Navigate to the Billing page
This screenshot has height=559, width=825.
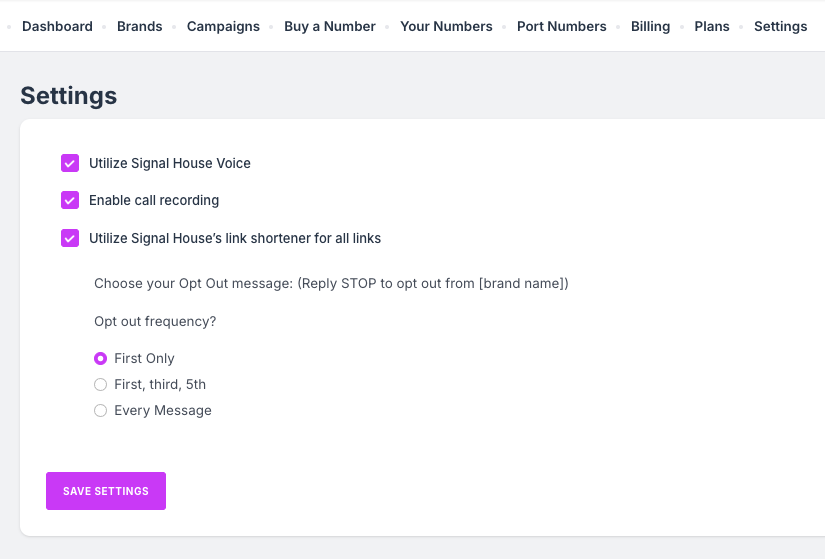(x=650, y=26)
